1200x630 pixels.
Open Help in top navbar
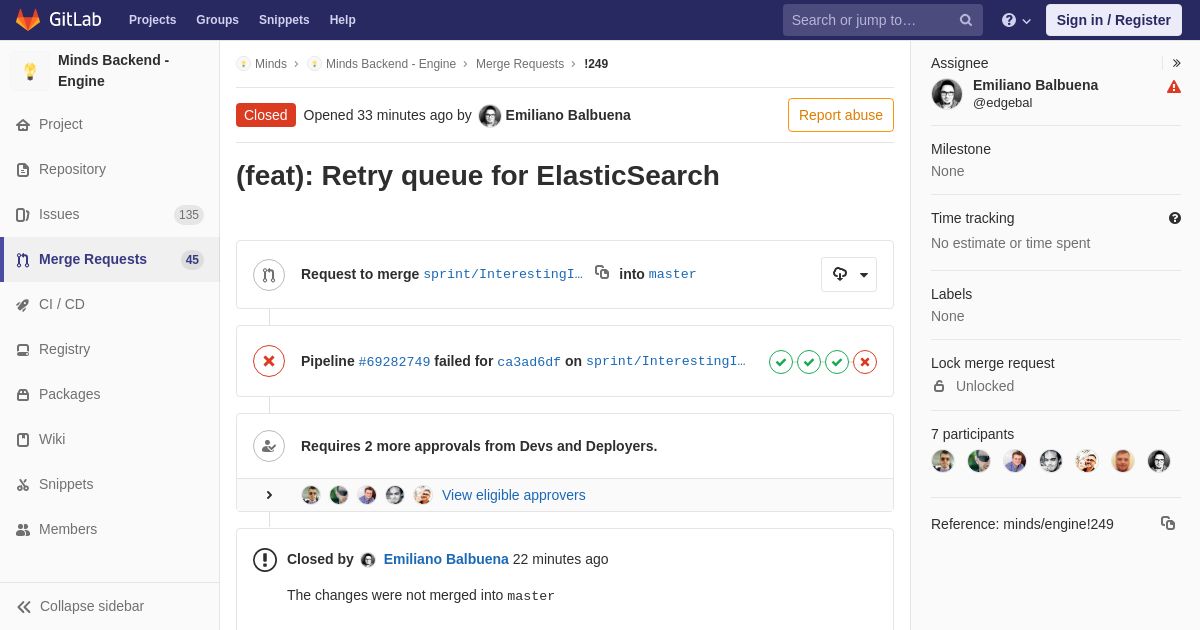point(343,20)
